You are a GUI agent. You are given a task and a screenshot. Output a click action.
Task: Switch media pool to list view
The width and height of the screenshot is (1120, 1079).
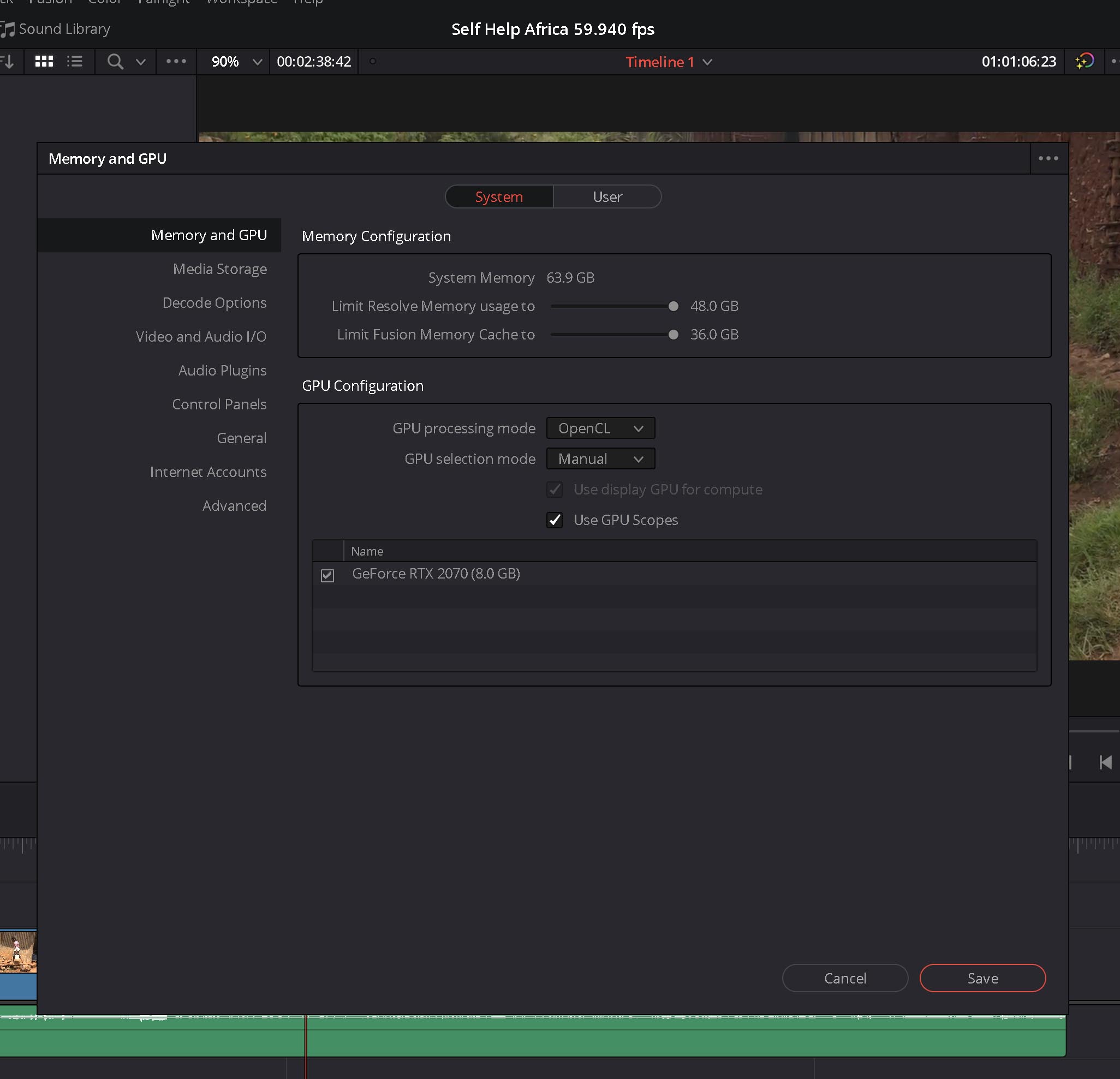[x=75, y=62]
